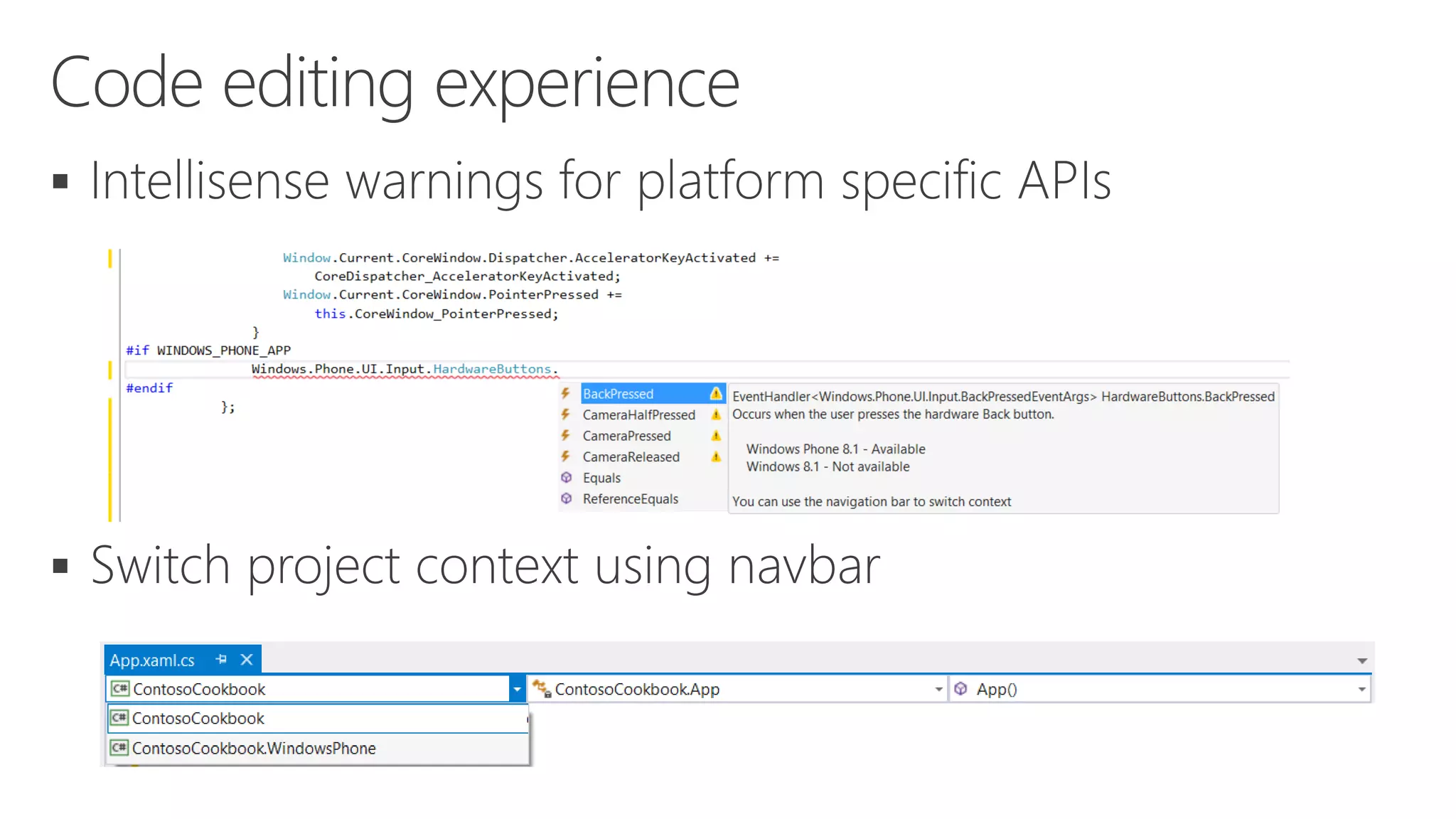This screenshot has height=819, width=1456.
Task: Select the BackPressed completion item
Action: [618, 394]
